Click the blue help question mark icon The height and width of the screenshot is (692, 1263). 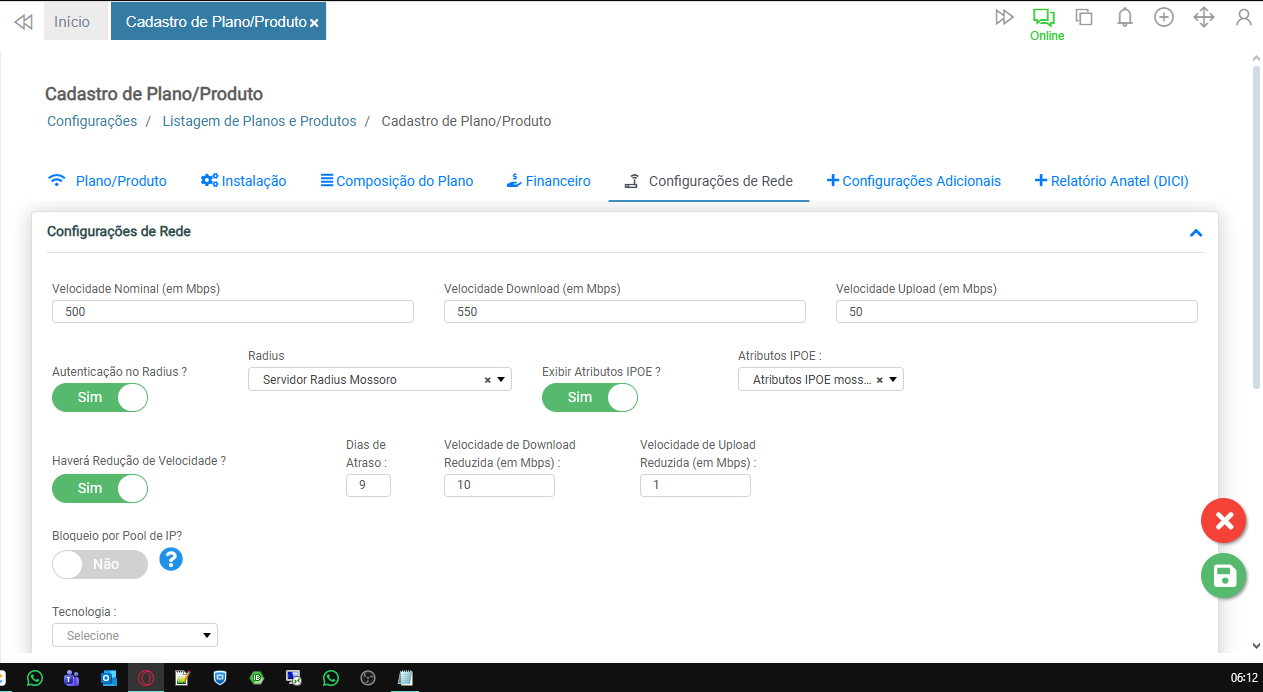171,559
